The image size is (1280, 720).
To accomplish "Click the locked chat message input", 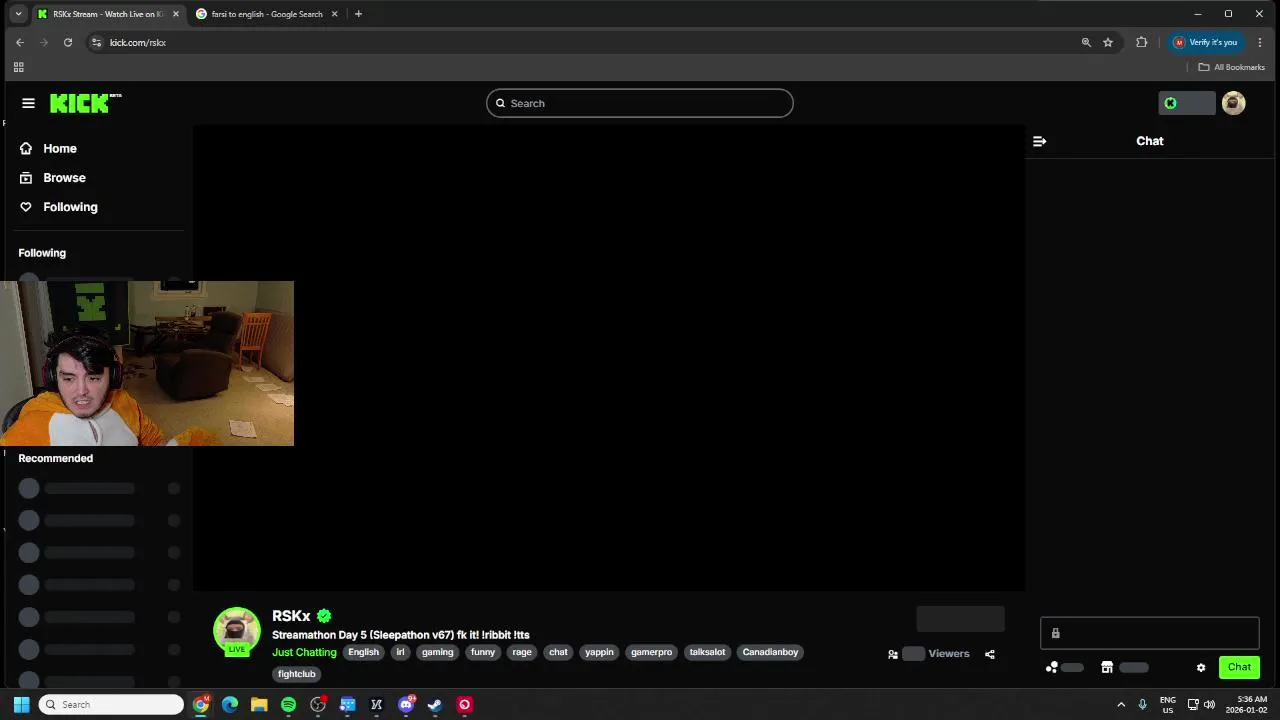I will click(1149, 633).
